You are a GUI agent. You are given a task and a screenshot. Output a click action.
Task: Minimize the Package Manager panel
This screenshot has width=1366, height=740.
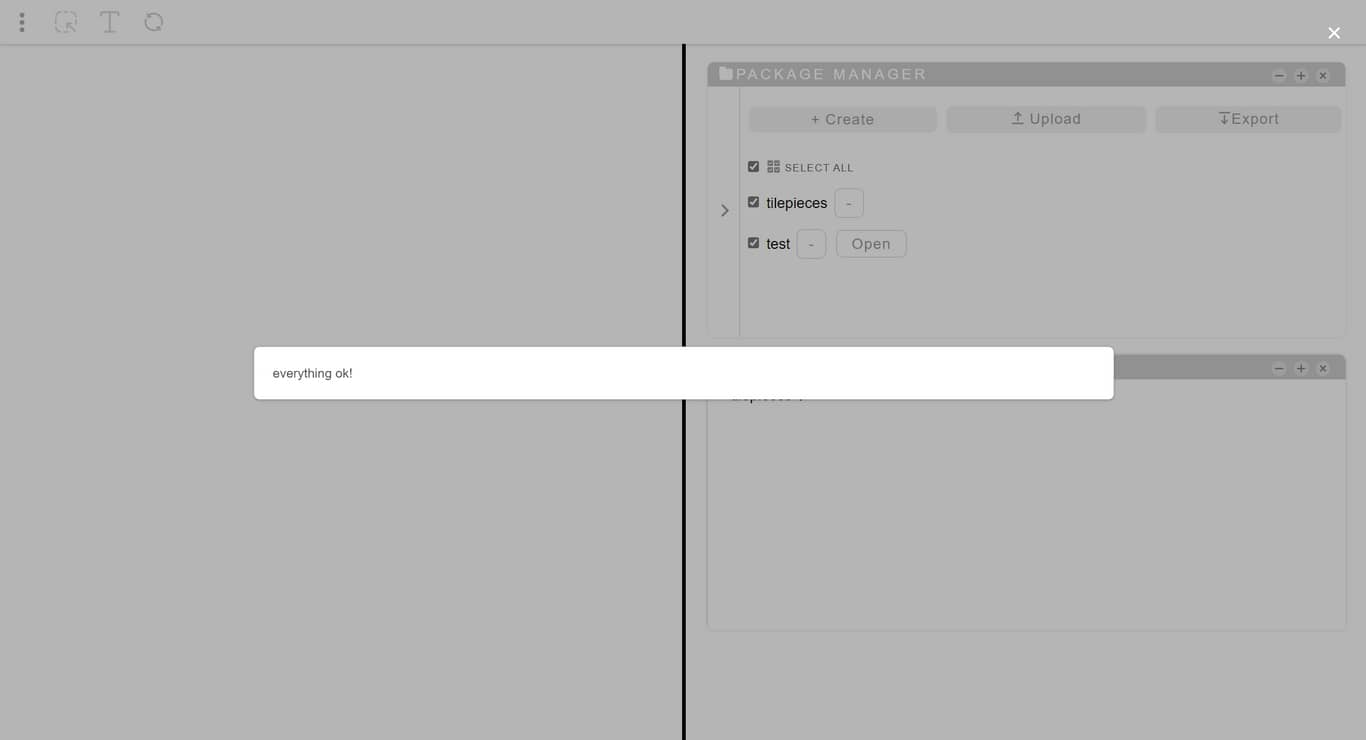click(x=1279, y=76)
